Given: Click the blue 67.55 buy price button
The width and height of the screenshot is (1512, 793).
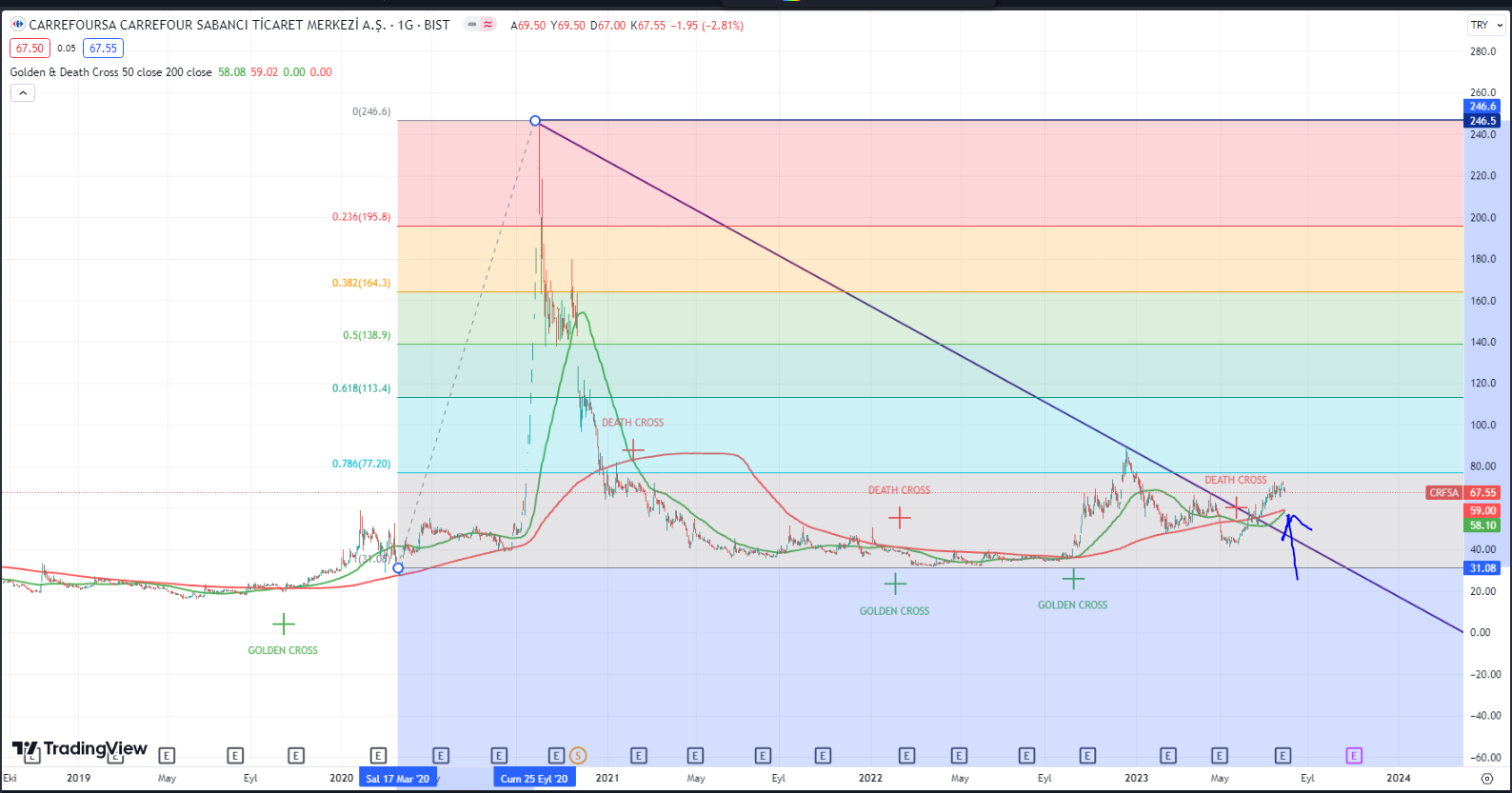Looking at the screenshot, I should (x=103, y=49).
